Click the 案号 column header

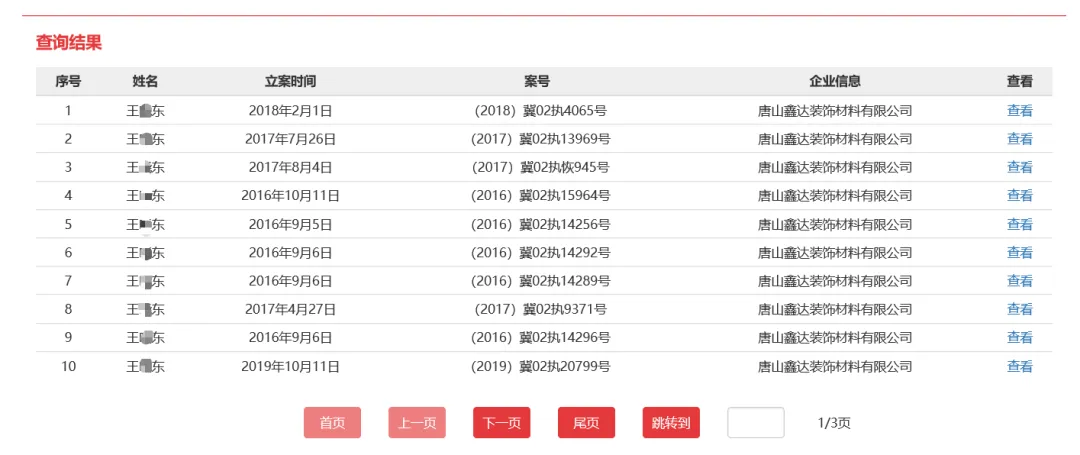point(537,81)
